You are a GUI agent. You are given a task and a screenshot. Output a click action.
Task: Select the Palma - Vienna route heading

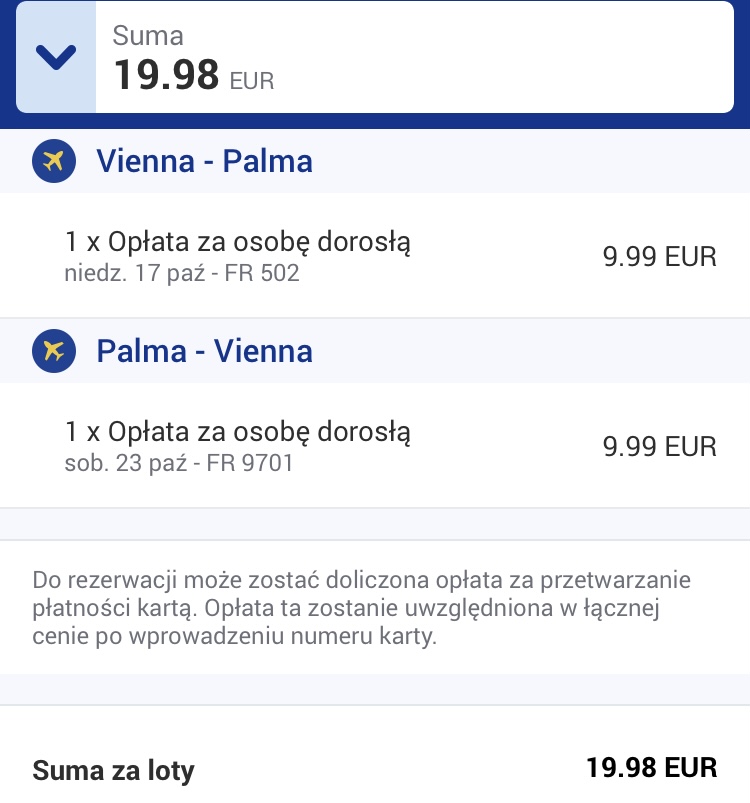point(204,351)
